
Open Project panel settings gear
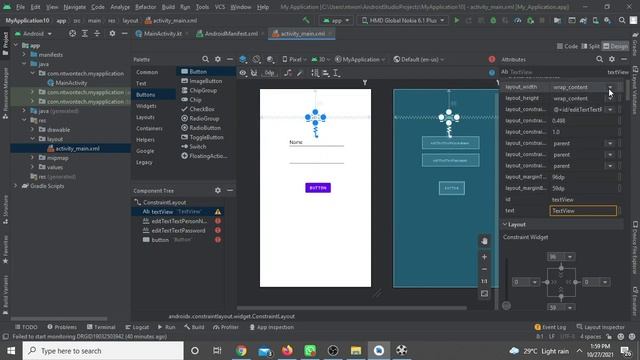click(x=112, y=33)
